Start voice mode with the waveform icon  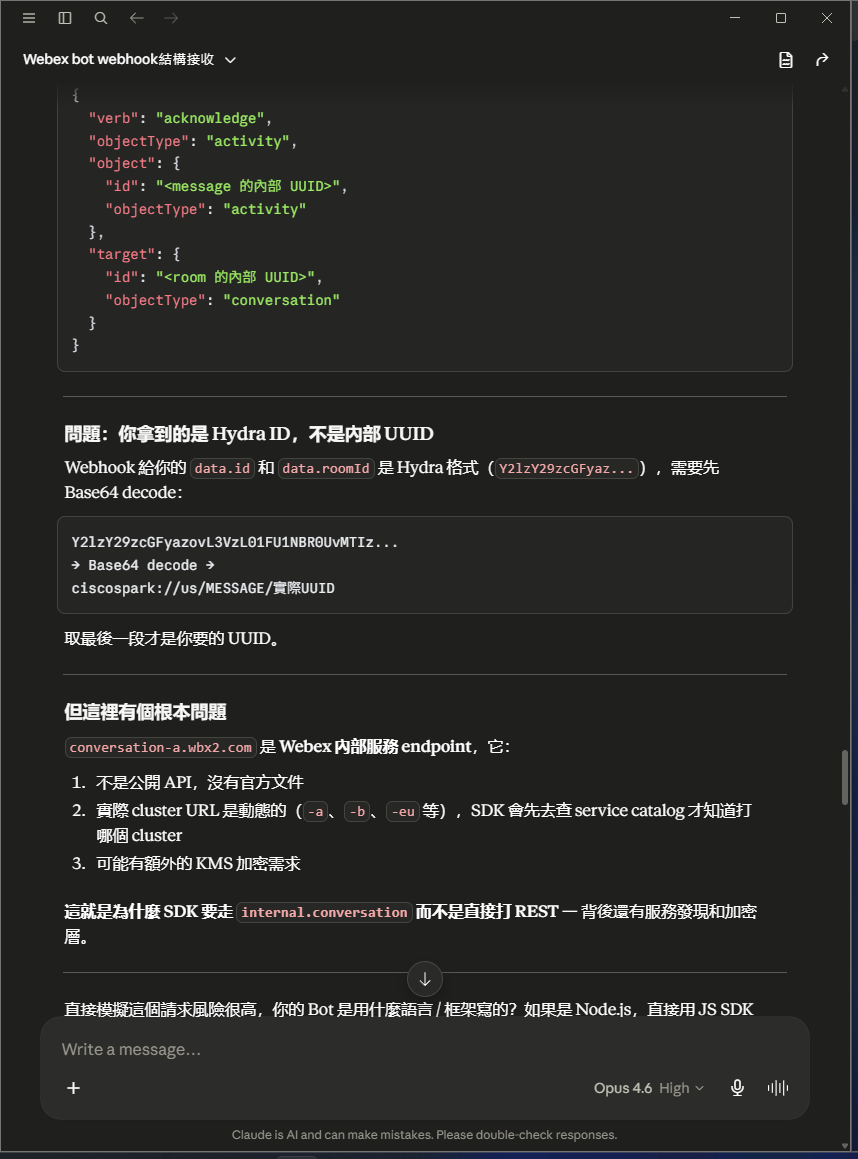point(777,1088)
